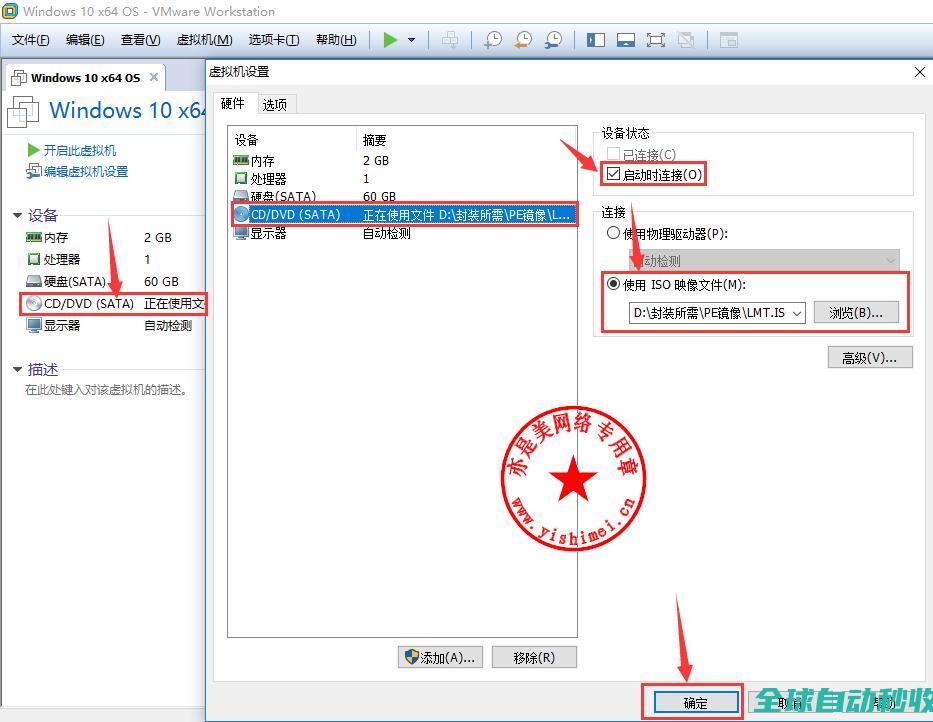Open the power options dropdown arrow
The height and width of the screenshot is (722, 933).
point(411,40)
